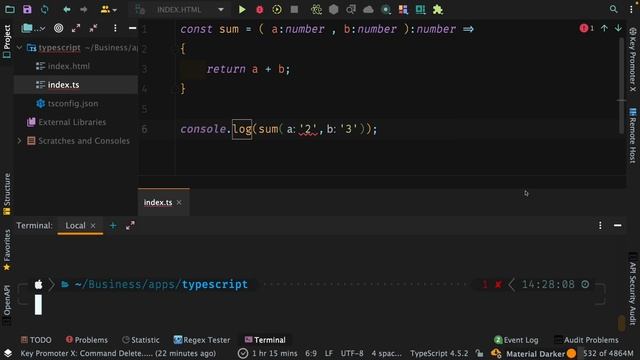Toggle the Key Promoter X side panel
Screen dimensions: 640x360
(633, 60)
